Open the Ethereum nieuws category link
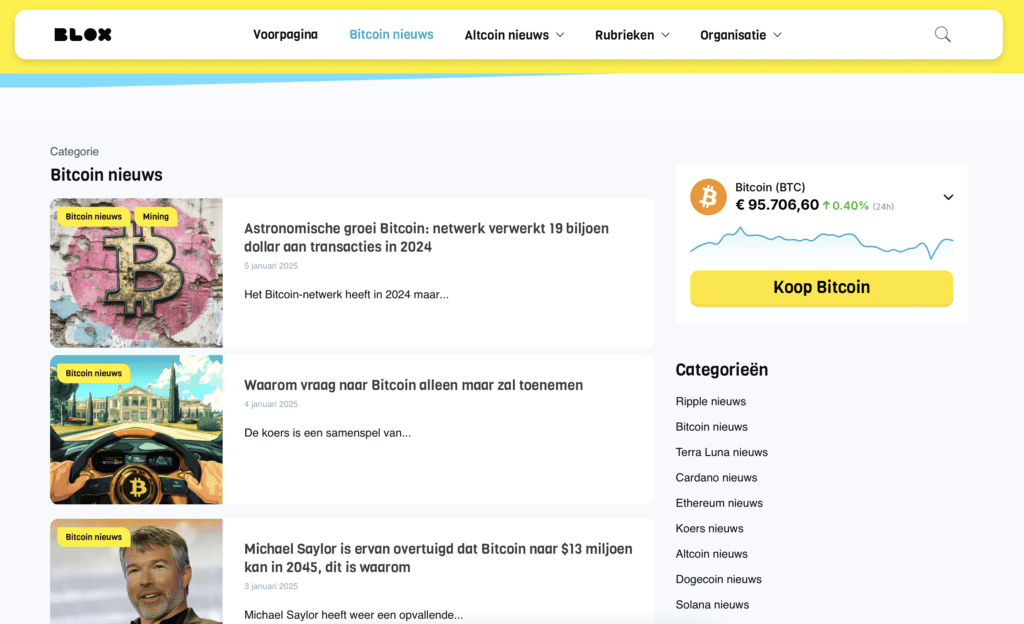The height and width of the screenshot is (624, 1024). (719, 503)
